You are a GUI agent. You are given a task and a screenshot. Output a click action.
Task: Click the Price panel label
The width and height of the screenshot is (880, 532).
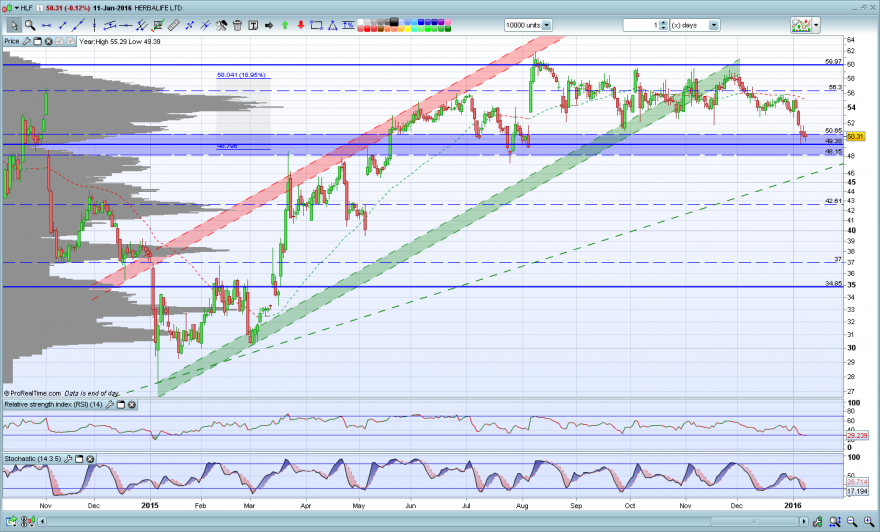click(x=12, y=41)
